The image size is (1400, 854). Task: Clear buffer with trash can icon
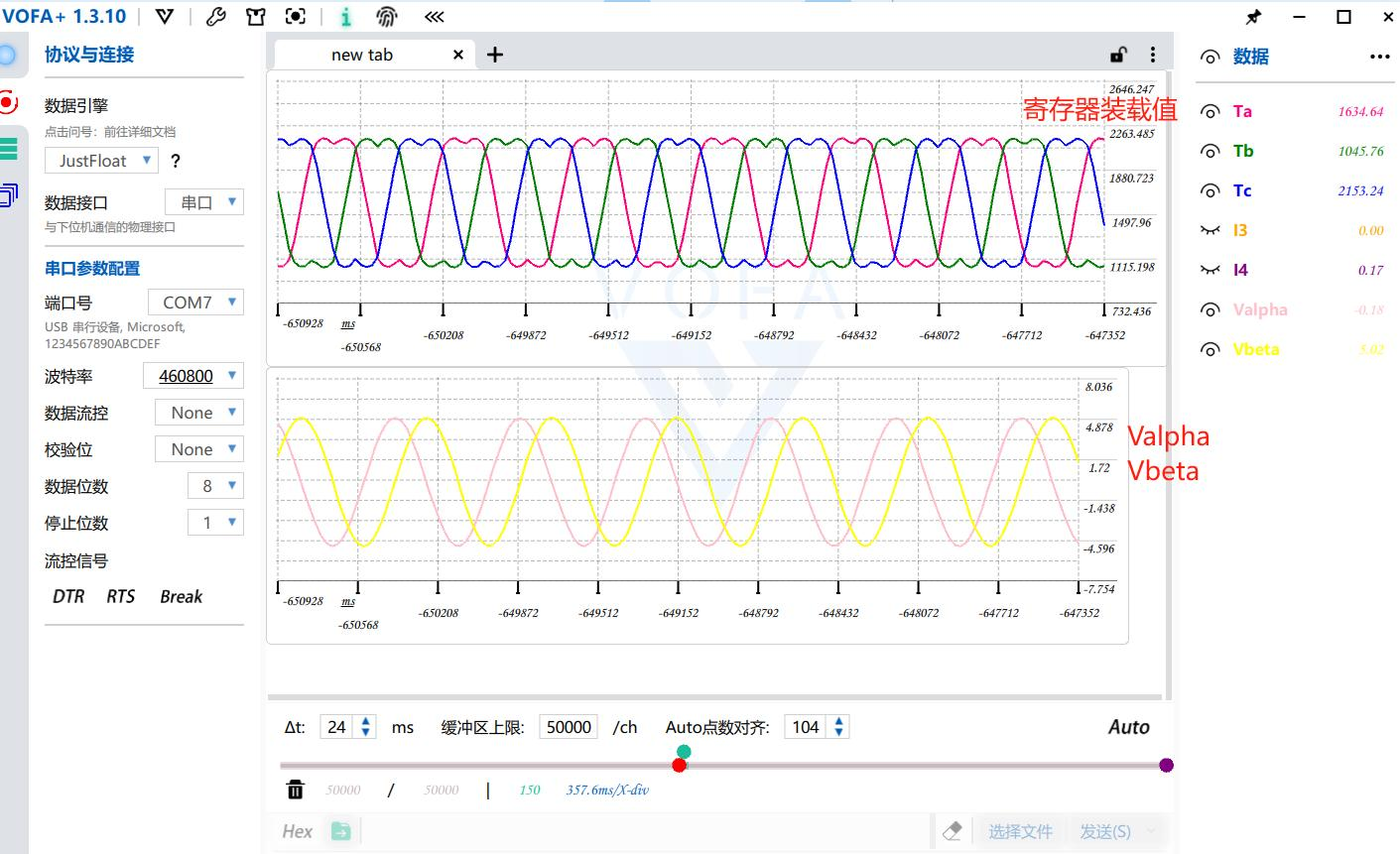coord(296,790)
